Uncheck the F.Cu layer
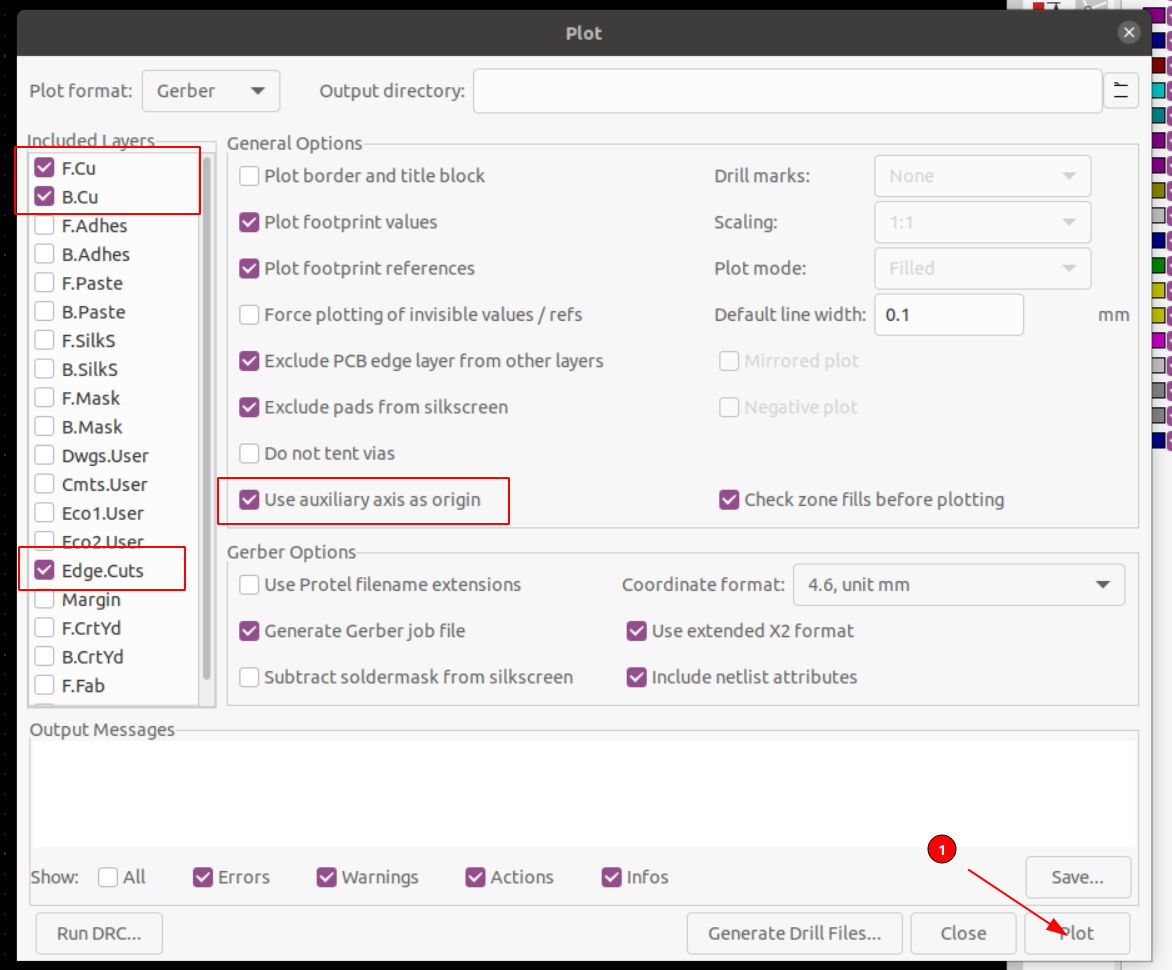 (x=44, y=168)
